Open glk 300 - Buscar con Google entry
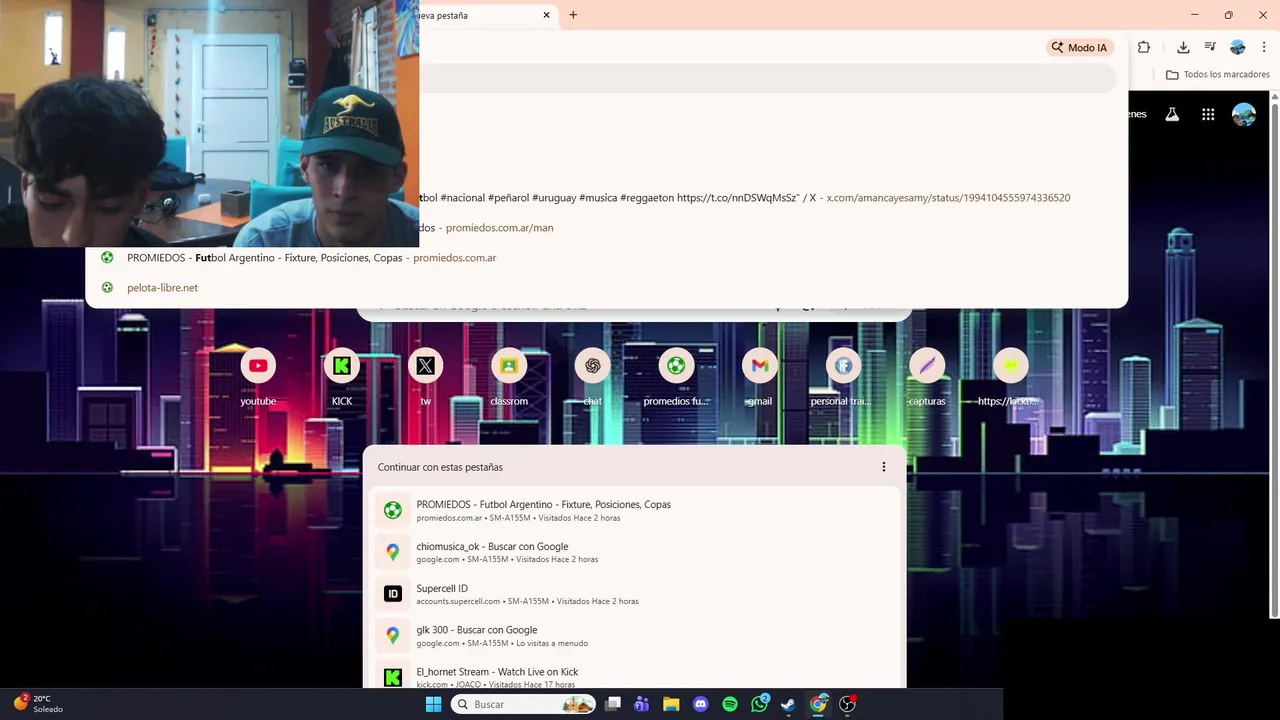Viewport: 1280px width, 720px height. coord(635,636)
